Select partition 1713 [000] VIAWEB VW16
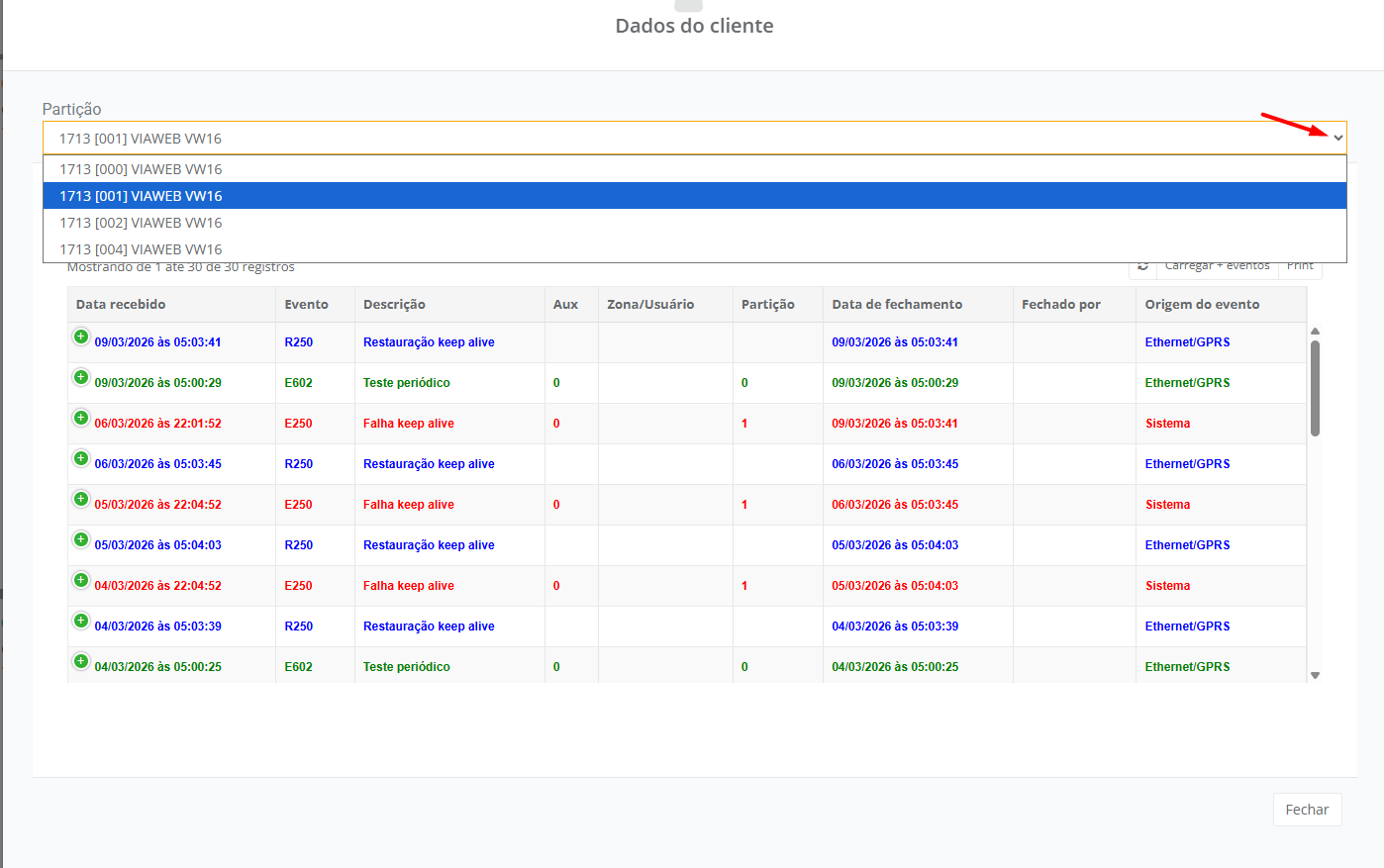 pyautogui.click(x=141, y=169)
